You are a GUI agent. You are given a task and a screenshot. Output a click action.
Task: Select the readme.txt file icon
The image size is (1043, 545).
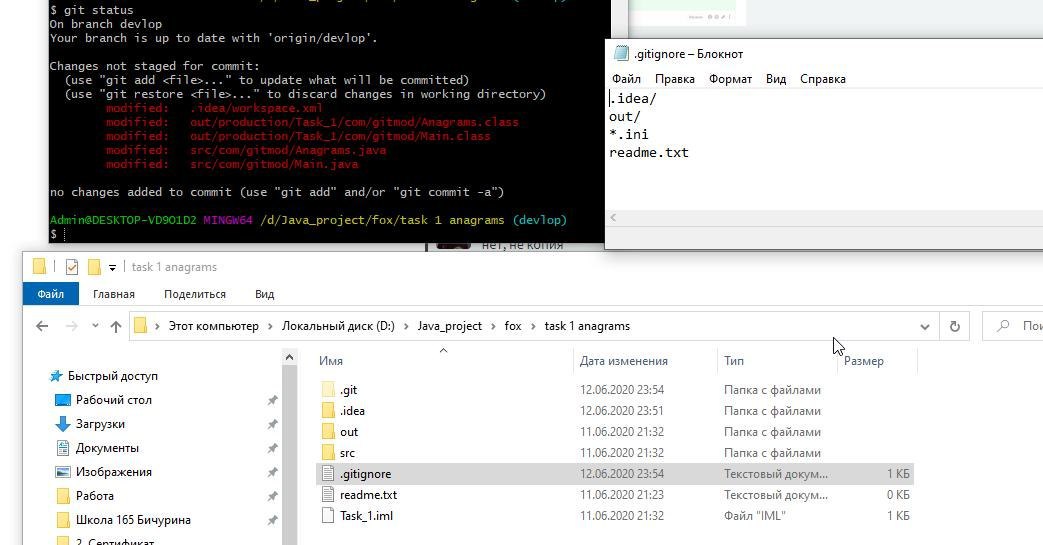pos(327,494)
